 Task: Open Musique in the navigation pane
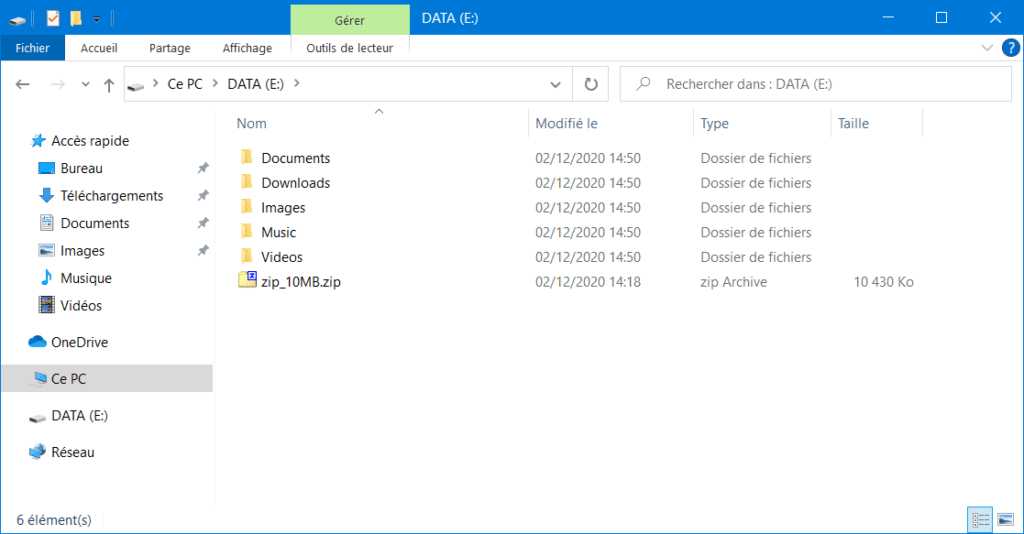click(x=86, y=278)
